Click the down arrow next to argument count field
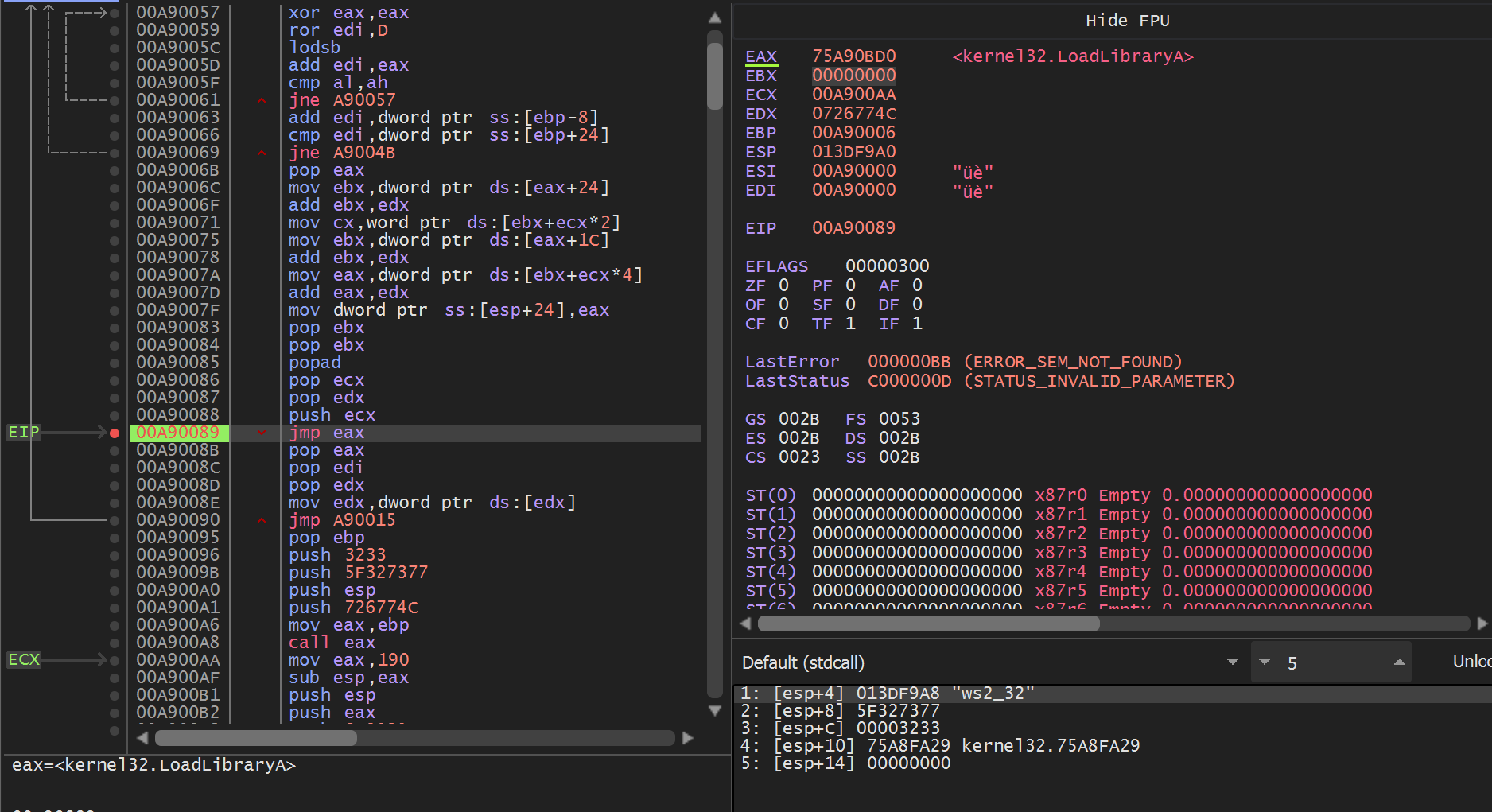The width and height of the screenshot is (1492, 812). [x=1265, y=662]
